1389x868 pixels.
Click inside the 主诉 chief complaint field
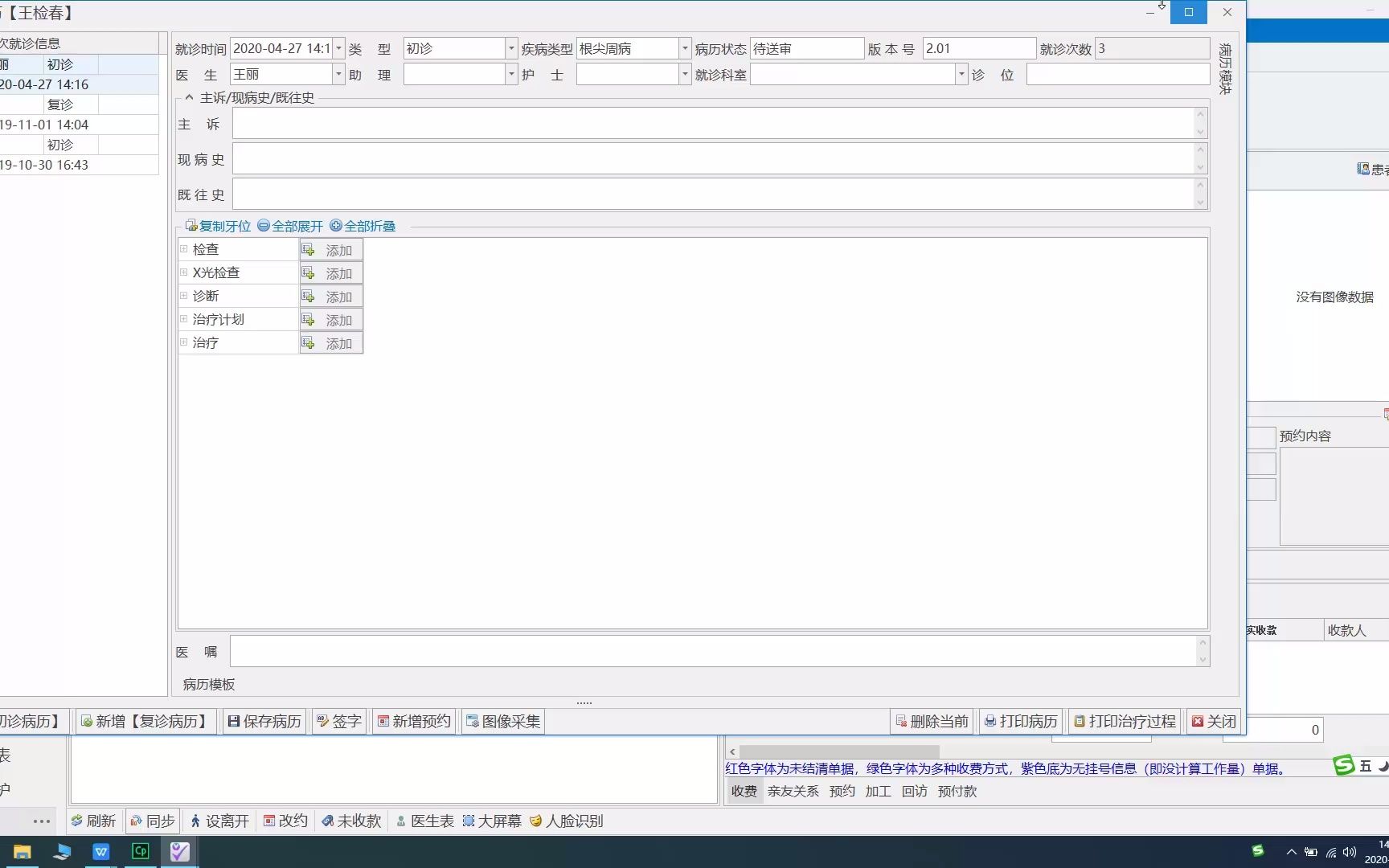click(715, 122)
